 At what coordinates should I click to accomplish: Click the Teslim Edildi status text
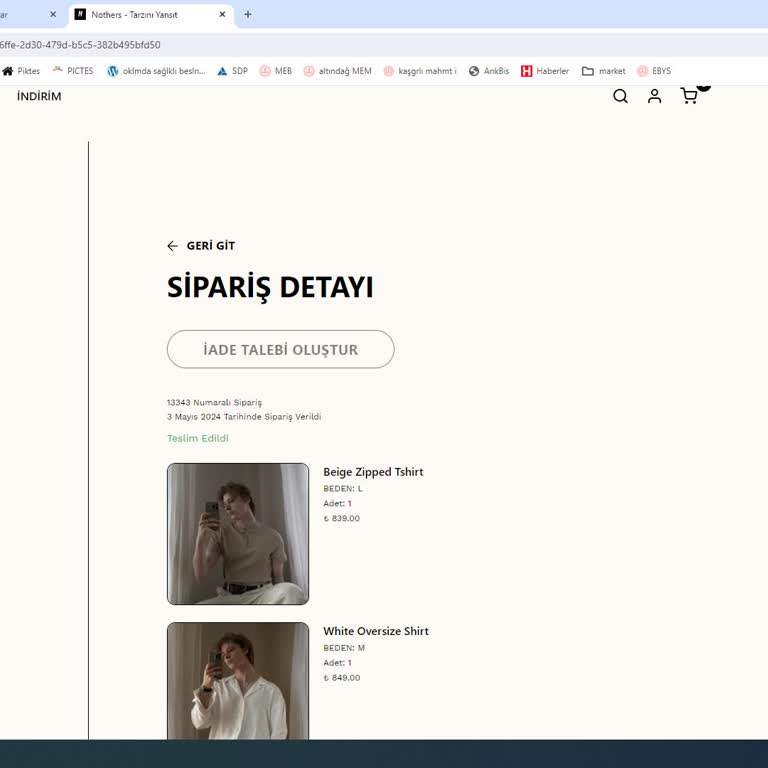pyautogui.click(x=198, y=438)
